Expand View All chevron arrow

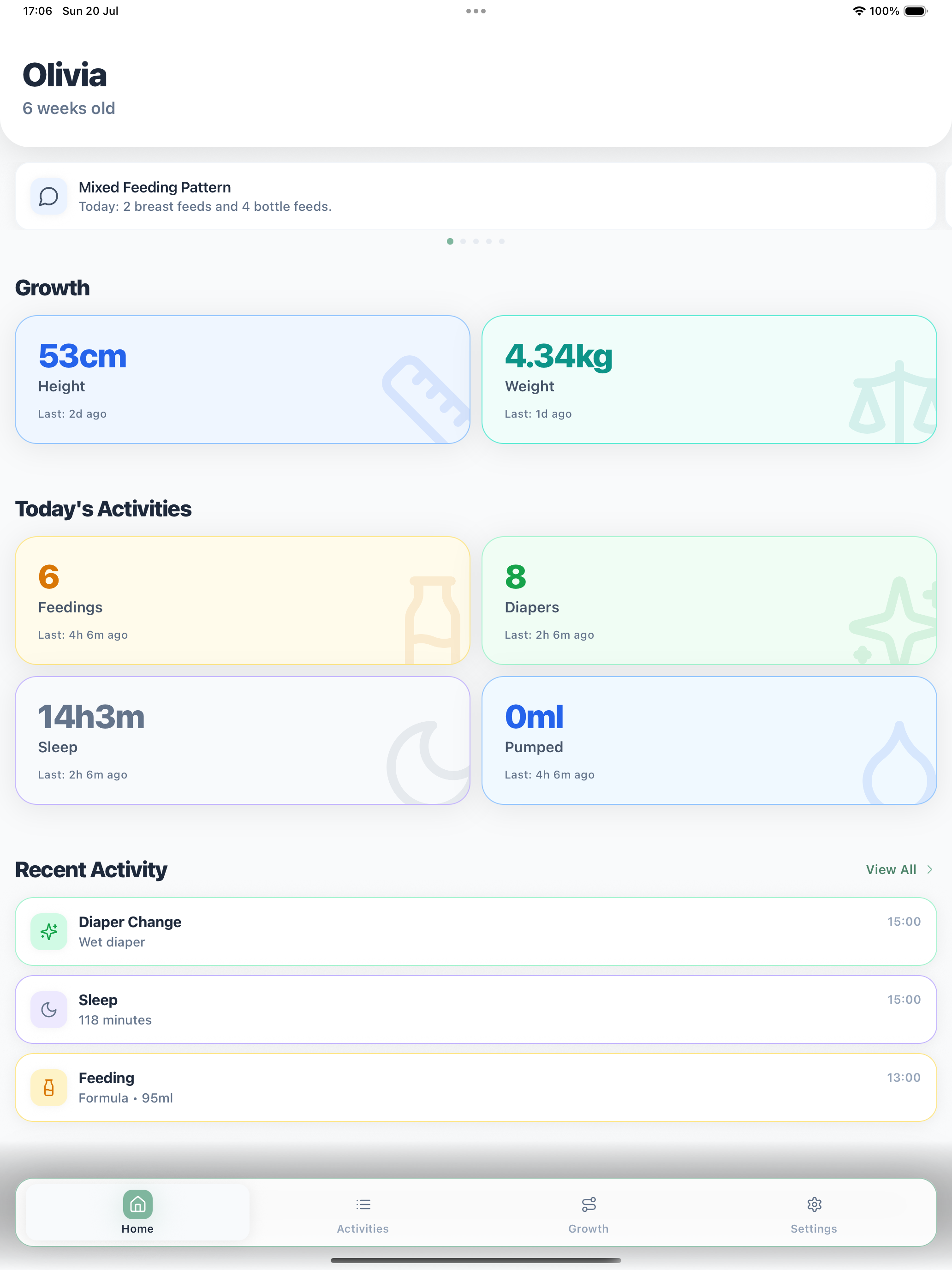pyautogui.click(x=929, y=869)
